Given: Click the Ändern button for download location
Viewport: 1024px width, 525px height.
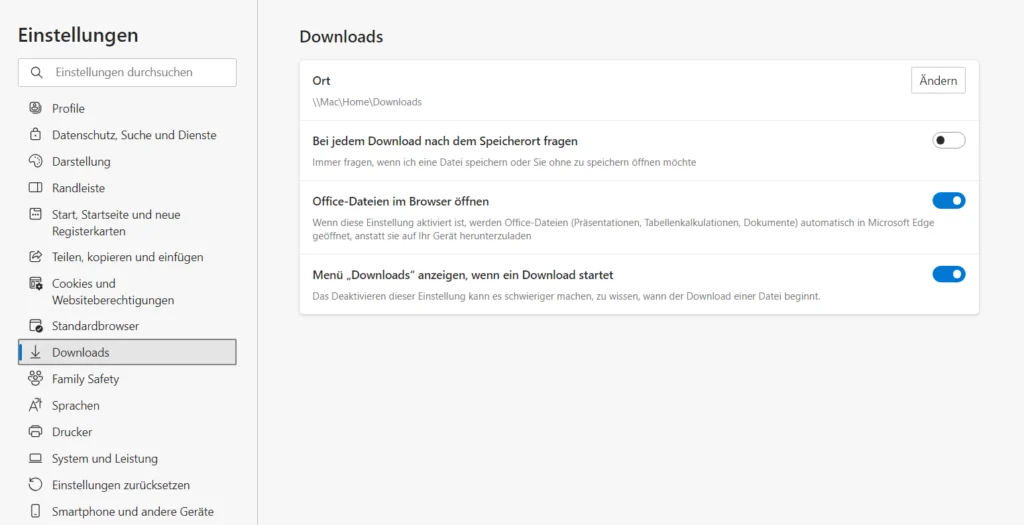Looking at the screenshot, I should pos(938,80).
